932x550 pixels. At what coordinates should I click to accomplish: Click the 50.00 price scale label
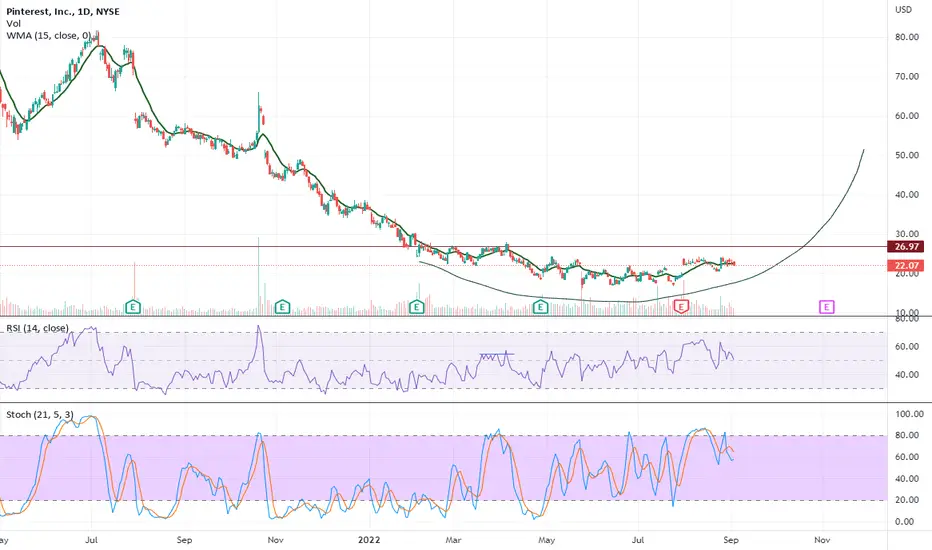907,155
